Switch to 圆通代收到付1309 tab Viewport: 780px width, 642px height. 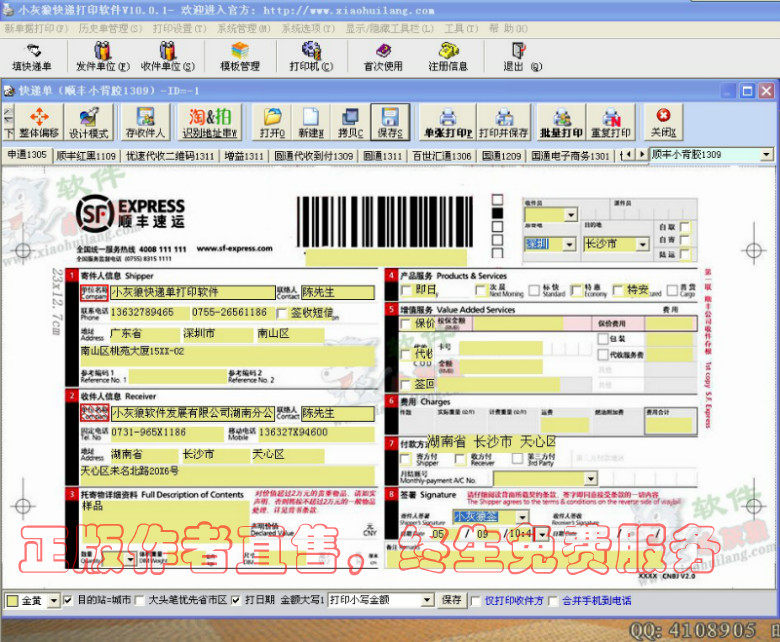click(314, 156)
